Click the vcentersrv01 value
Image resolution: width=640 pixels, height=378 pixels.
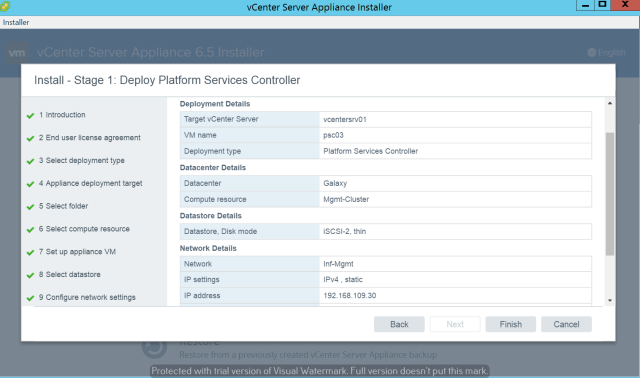tap(345, 119)
